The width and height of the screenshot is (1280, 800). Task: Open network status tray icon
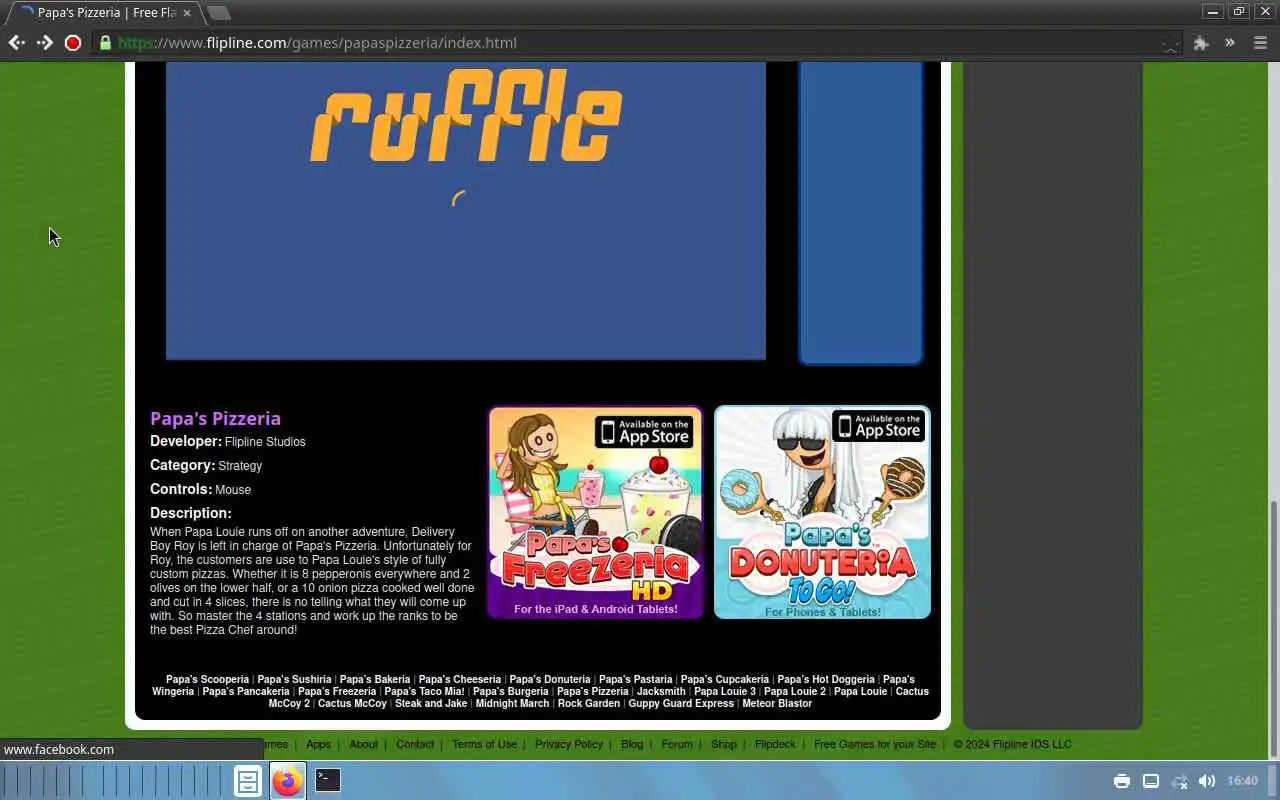coord(1179,781)
